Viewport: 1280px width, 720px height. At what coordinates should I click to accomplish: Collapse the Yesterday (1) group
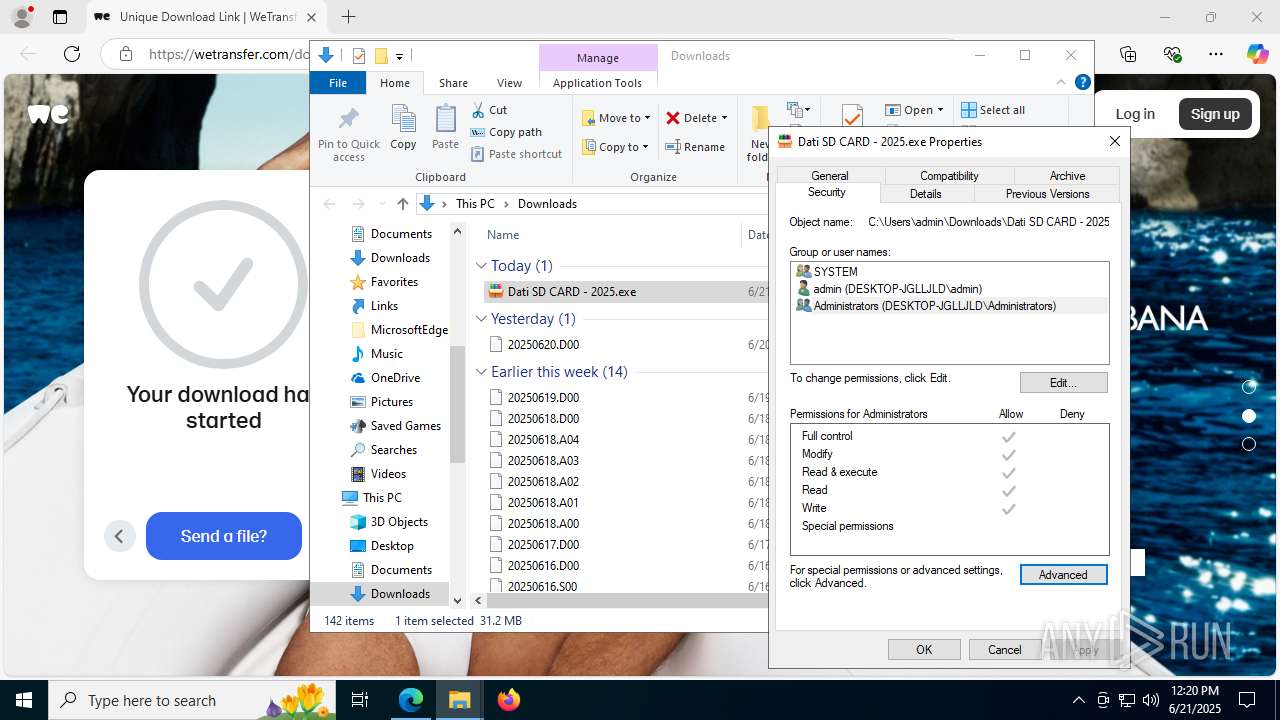click(x=481, y=319)
